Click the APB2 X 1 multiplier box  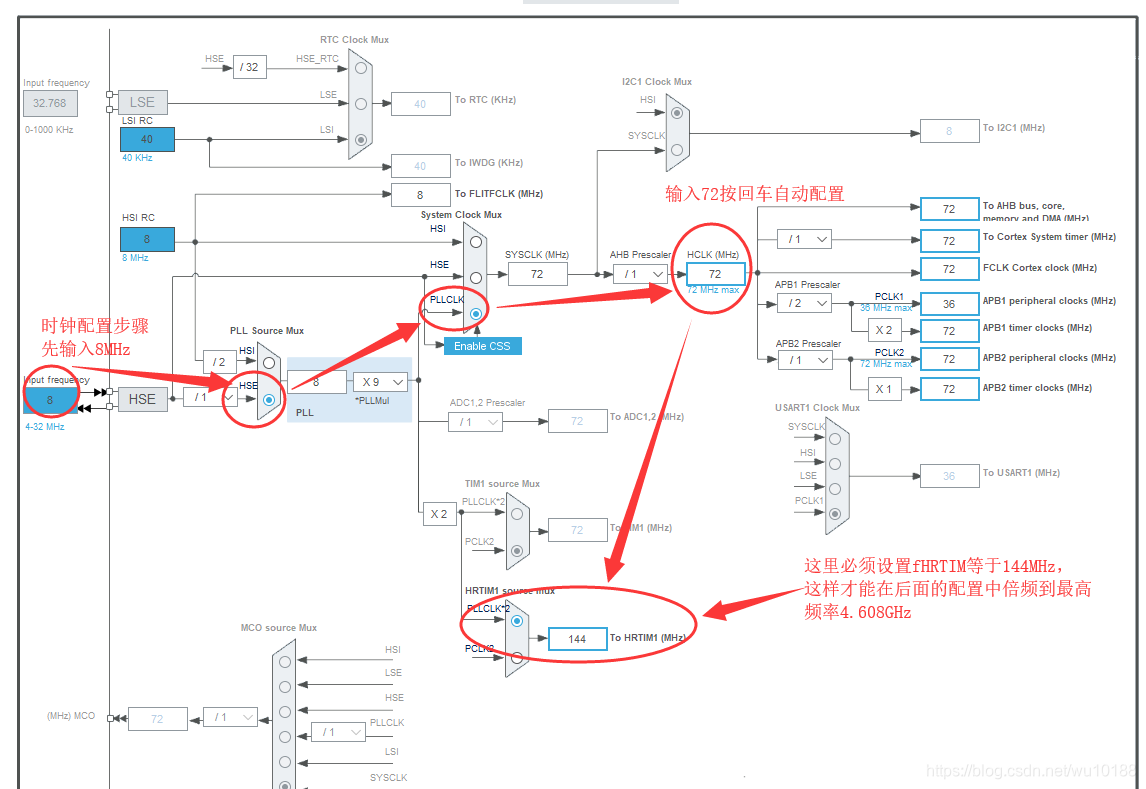[884, 389]
